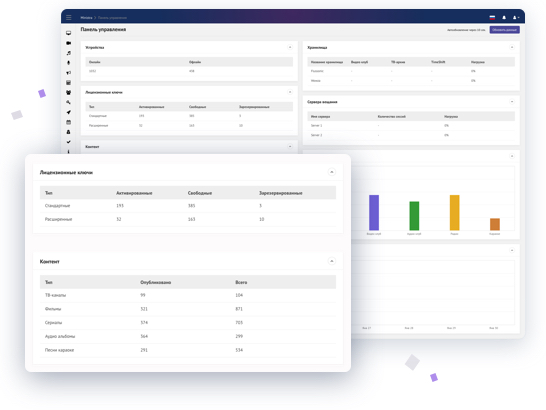Select the Песни караоке row

pos(188,350)
